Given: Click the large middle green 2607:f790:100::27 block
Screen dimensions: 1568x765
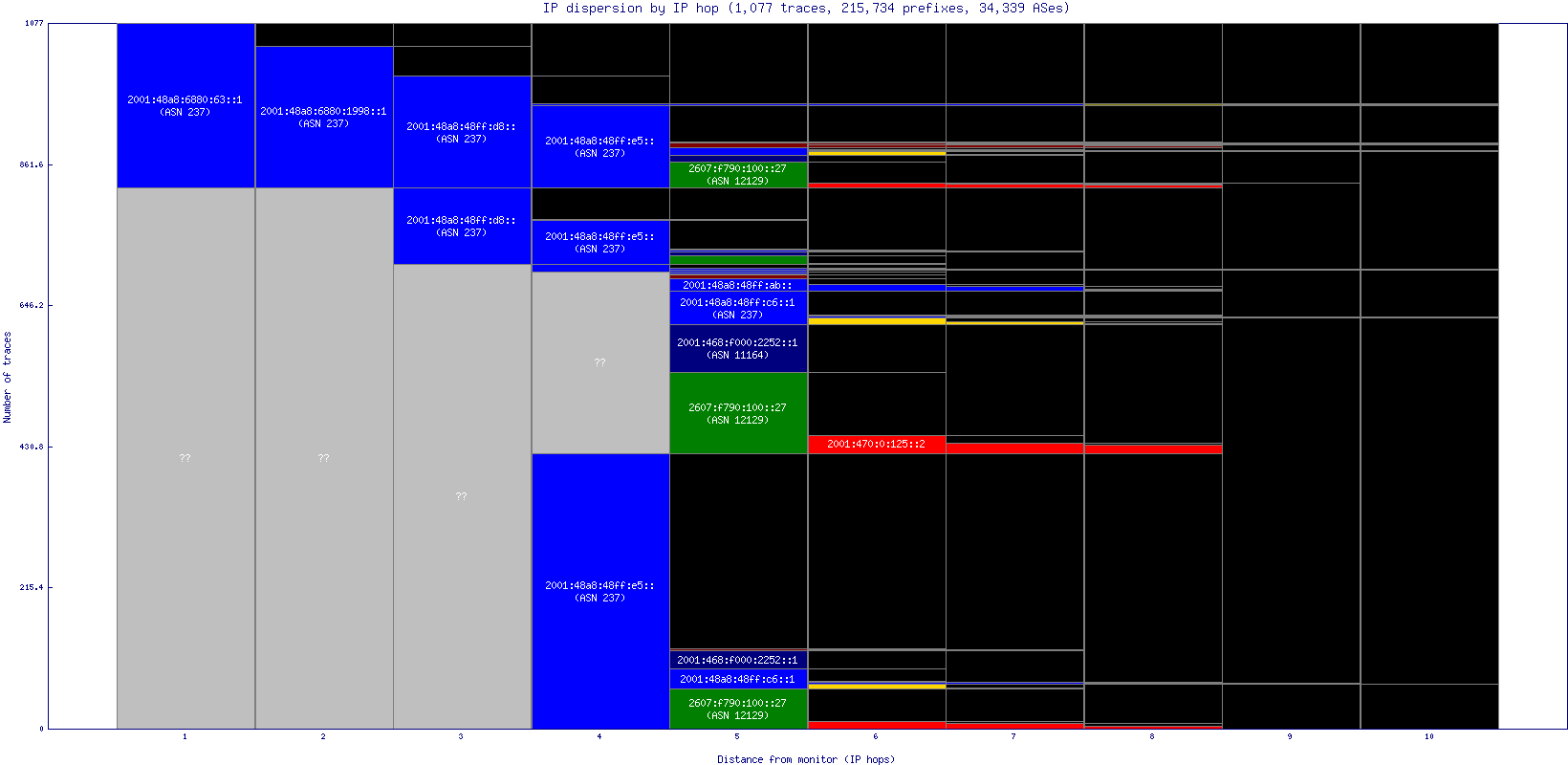Looking at the screenshot, I should tap(738, 413).
